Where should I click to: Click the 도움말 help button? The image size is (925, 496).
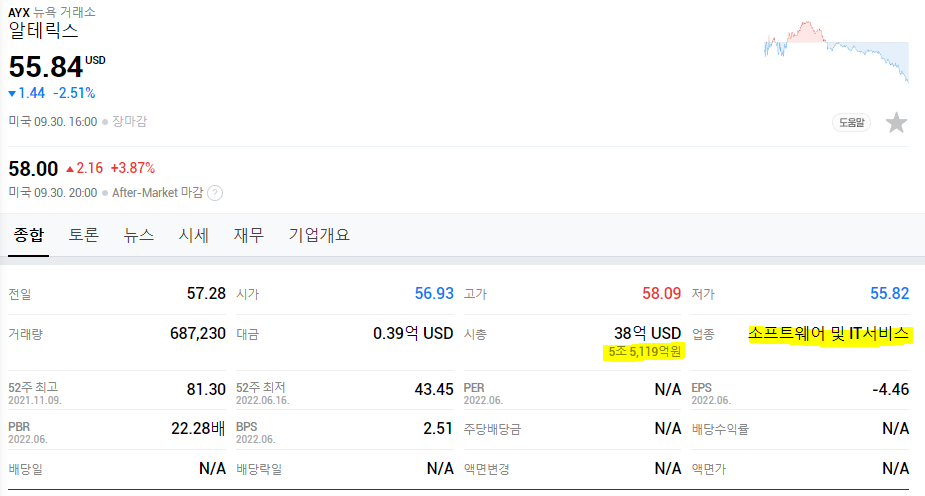tap(851, 123)
